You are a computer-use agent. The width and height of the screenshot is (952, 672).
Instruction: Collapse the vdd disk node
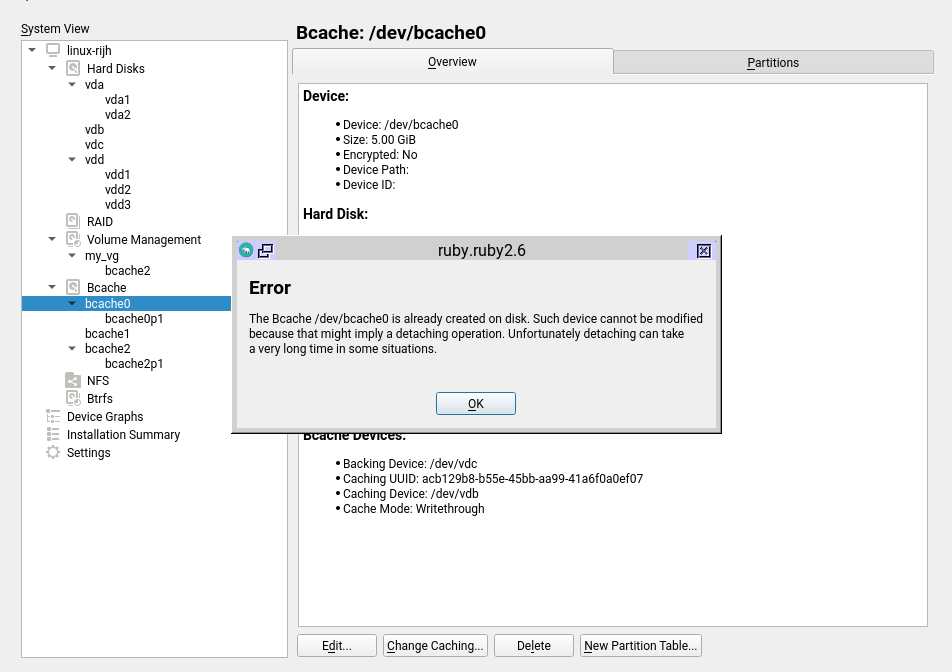[72, 159]
